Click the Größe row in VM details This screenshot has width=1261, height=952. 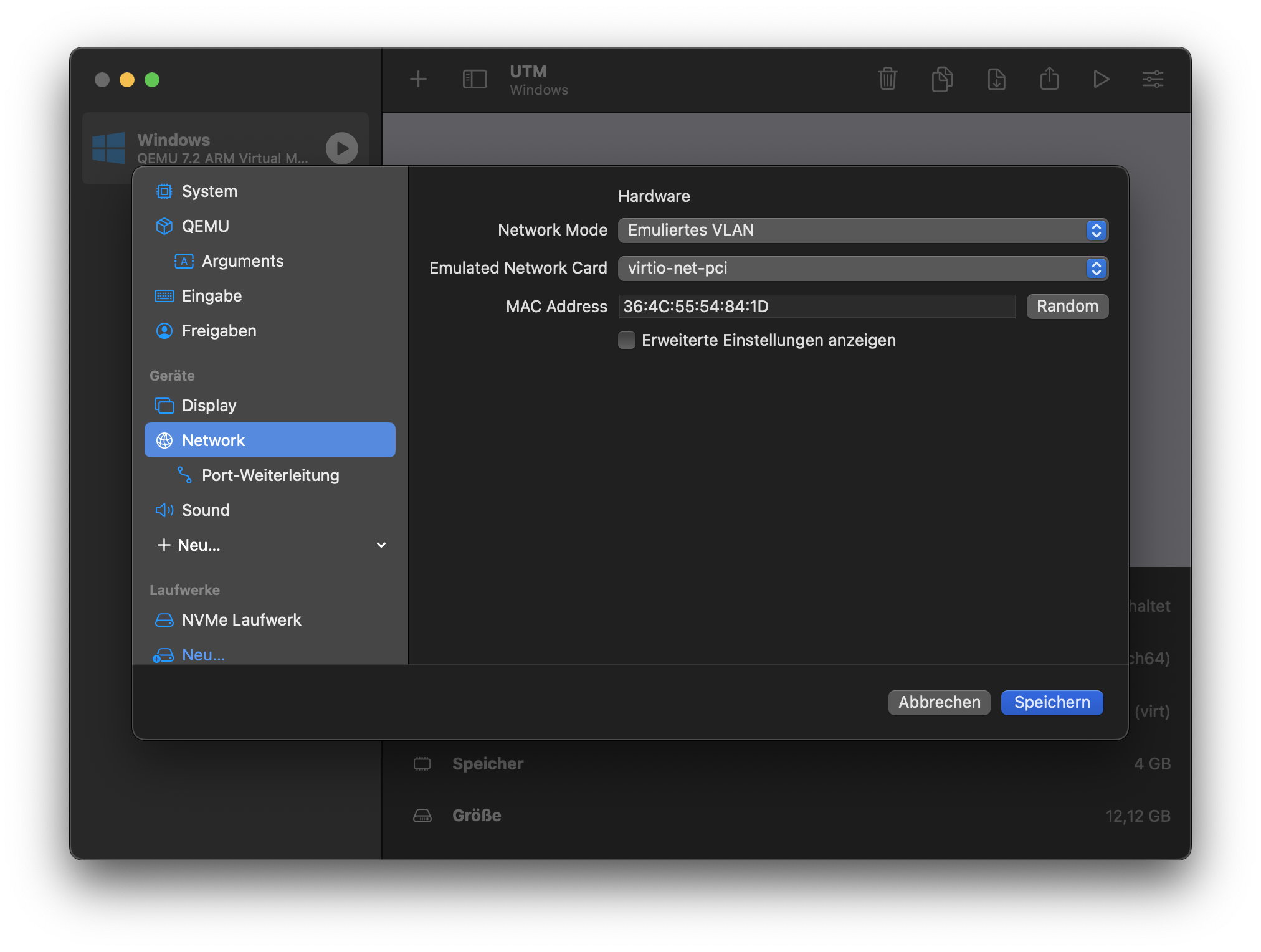(791, 816)
